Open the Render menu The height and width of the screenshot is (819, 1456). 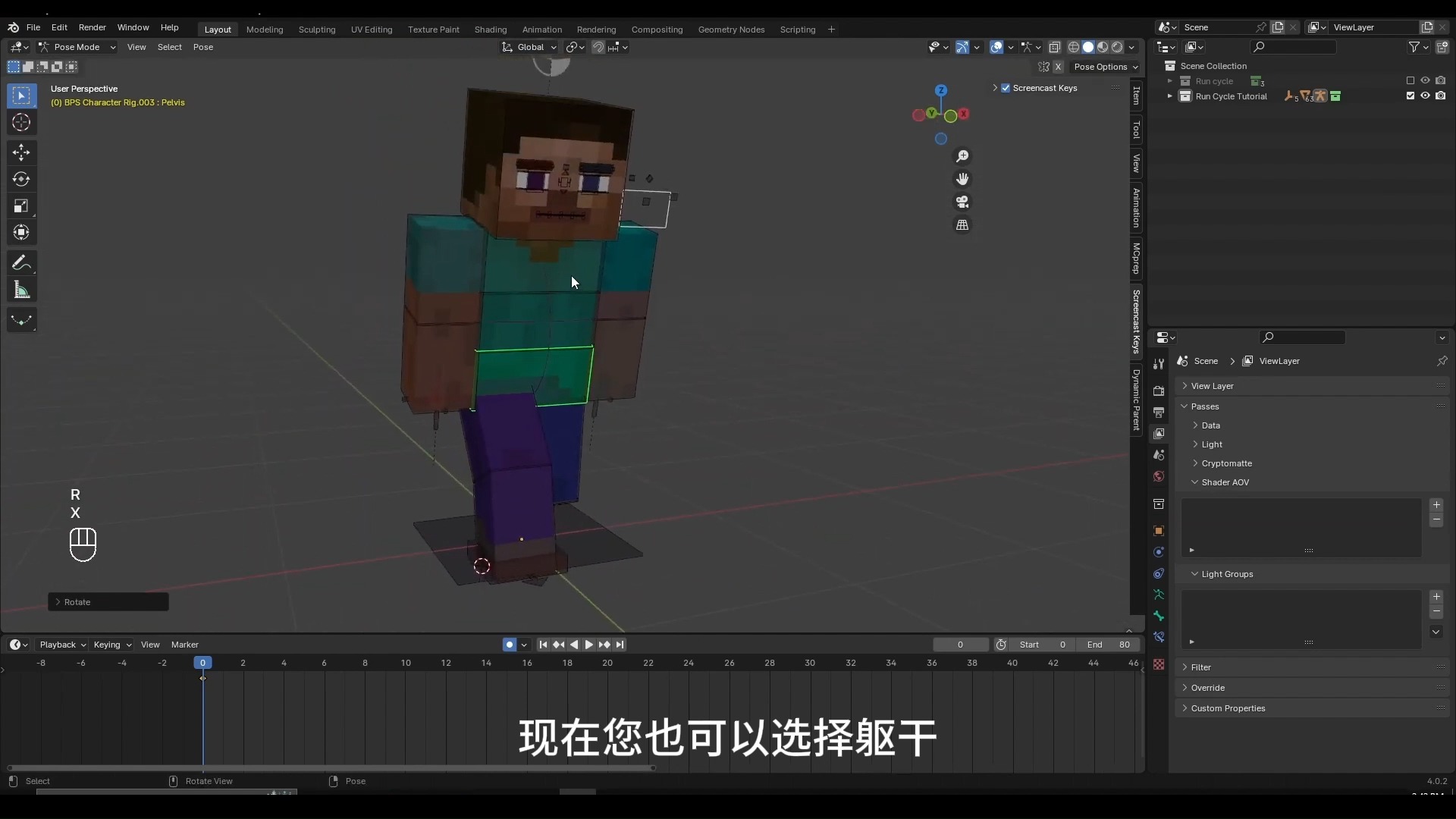93,28
